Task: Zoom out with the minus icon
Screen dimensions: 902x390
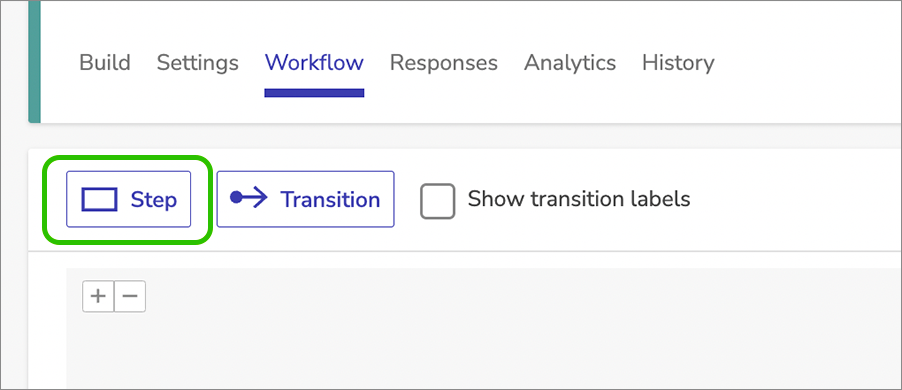Action: tap(130, 296)
